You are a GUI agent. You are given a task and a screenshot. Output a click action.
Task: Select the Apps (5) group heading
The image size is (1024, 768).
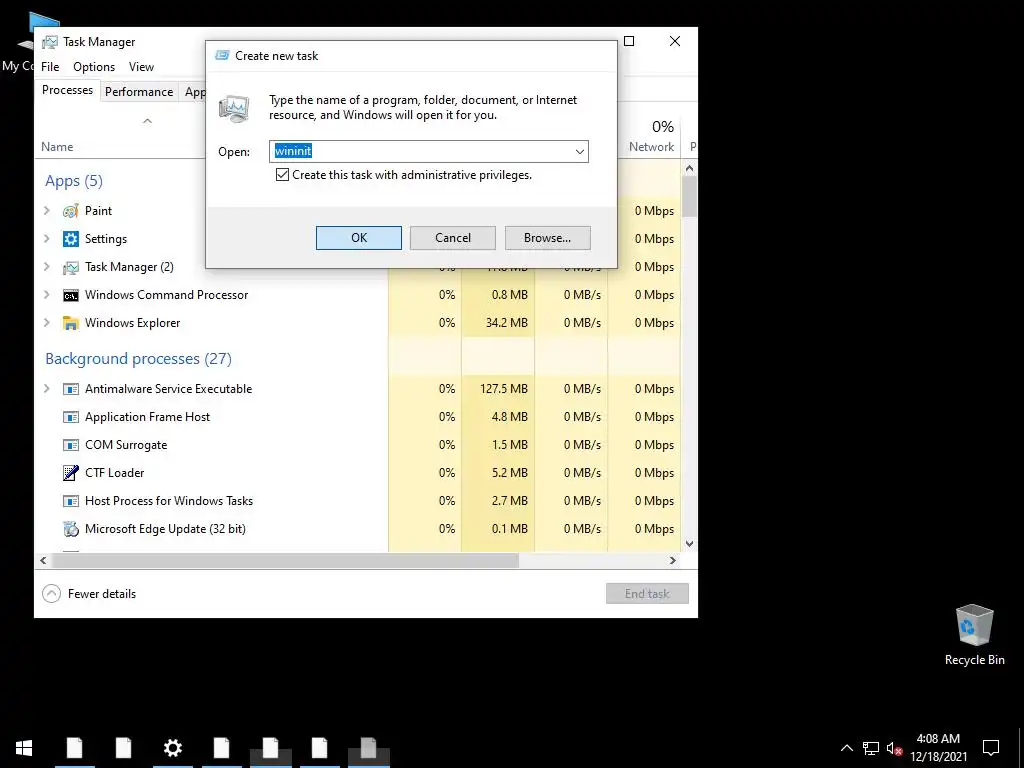(x=74, y=181)
